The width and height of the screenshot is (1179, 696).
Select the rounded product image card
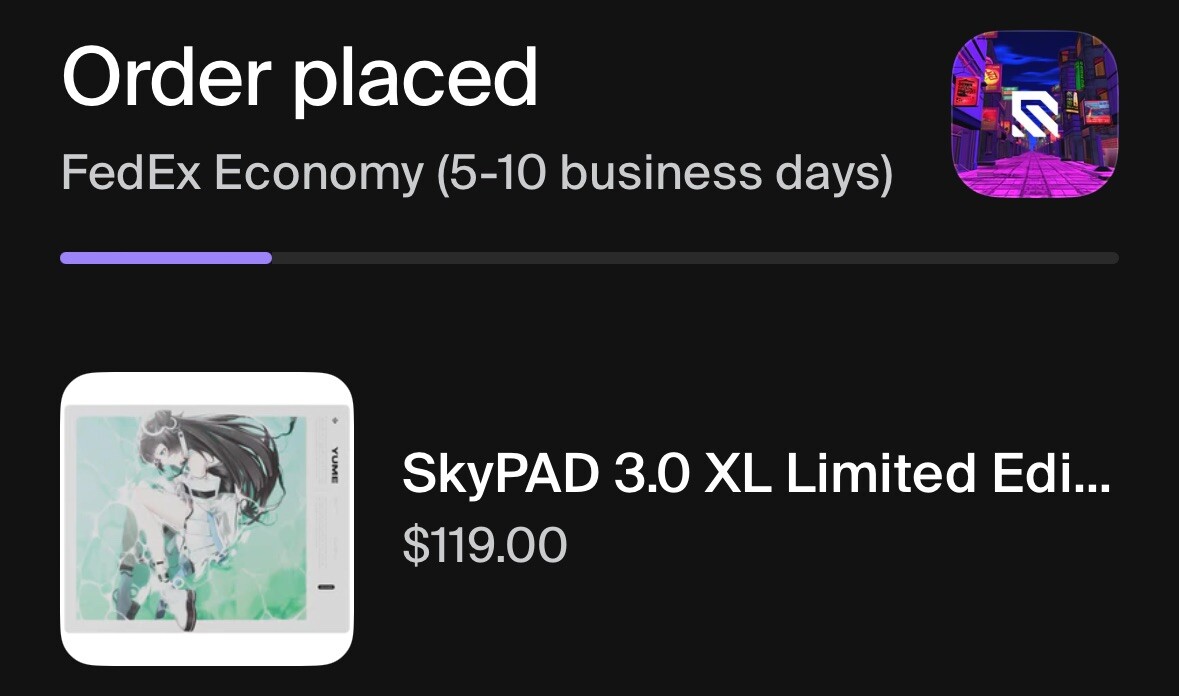point(207,518)
